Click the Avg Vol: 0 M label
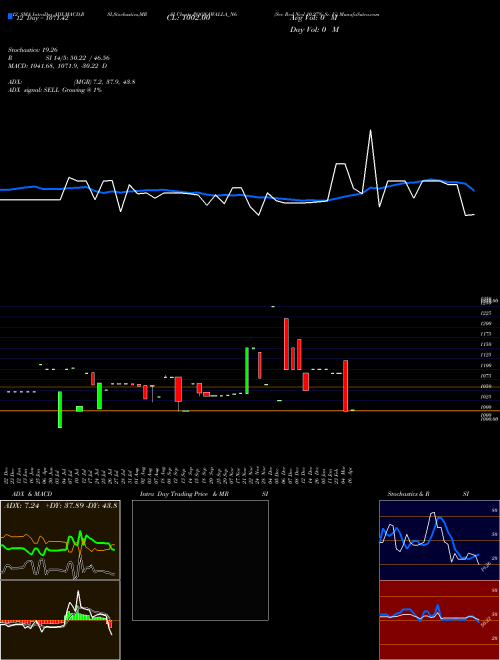The height and width of the screenshot is (660, 500). [314, 18]
